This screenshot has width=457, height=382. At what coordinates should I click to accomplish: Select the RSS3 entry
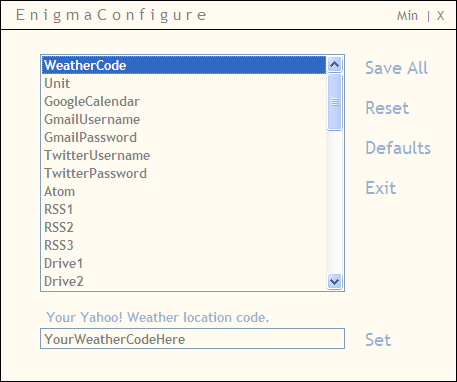(184, 245)
